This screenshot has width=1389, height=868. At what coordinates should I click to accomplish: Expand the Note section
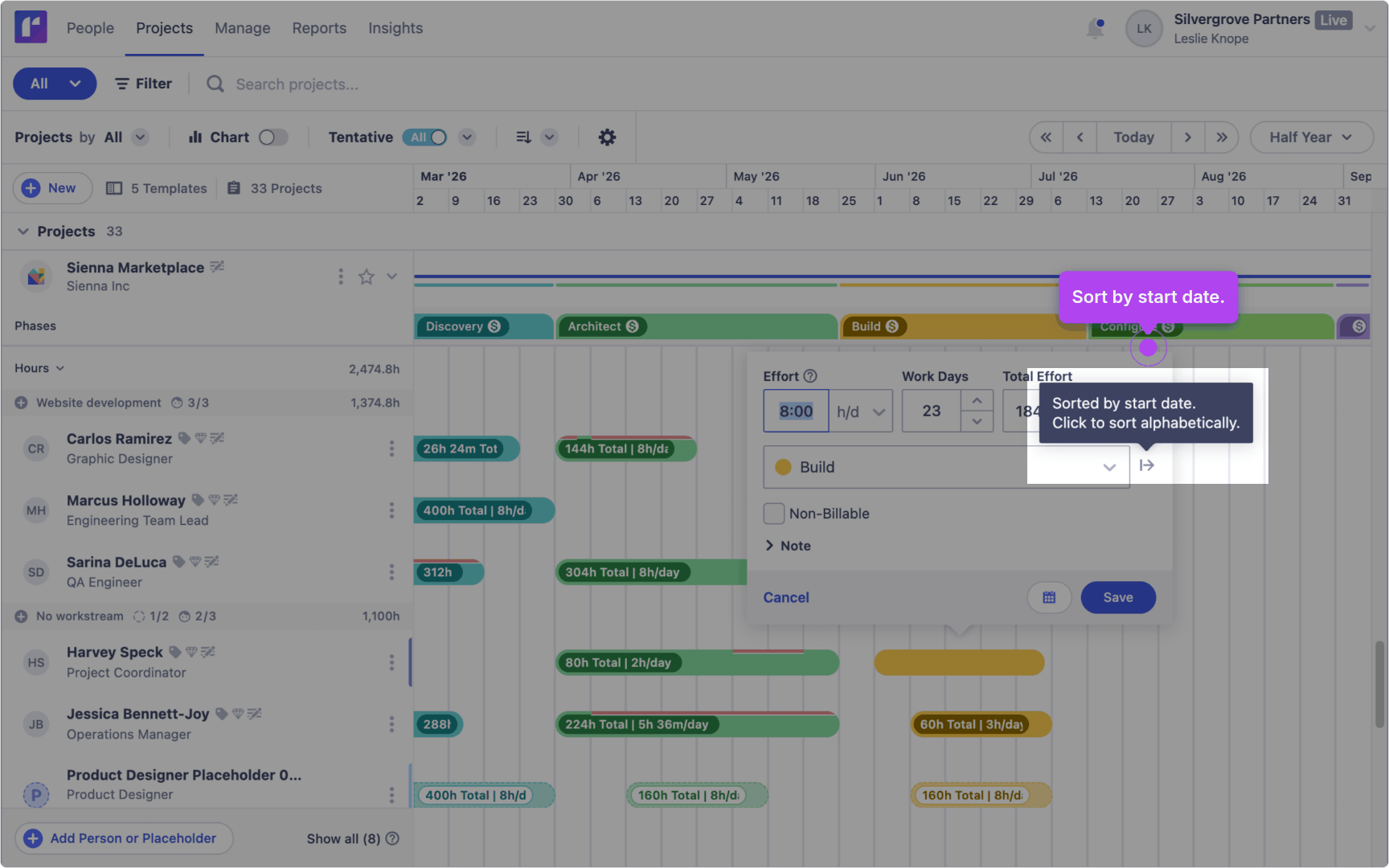pos(788,546)
